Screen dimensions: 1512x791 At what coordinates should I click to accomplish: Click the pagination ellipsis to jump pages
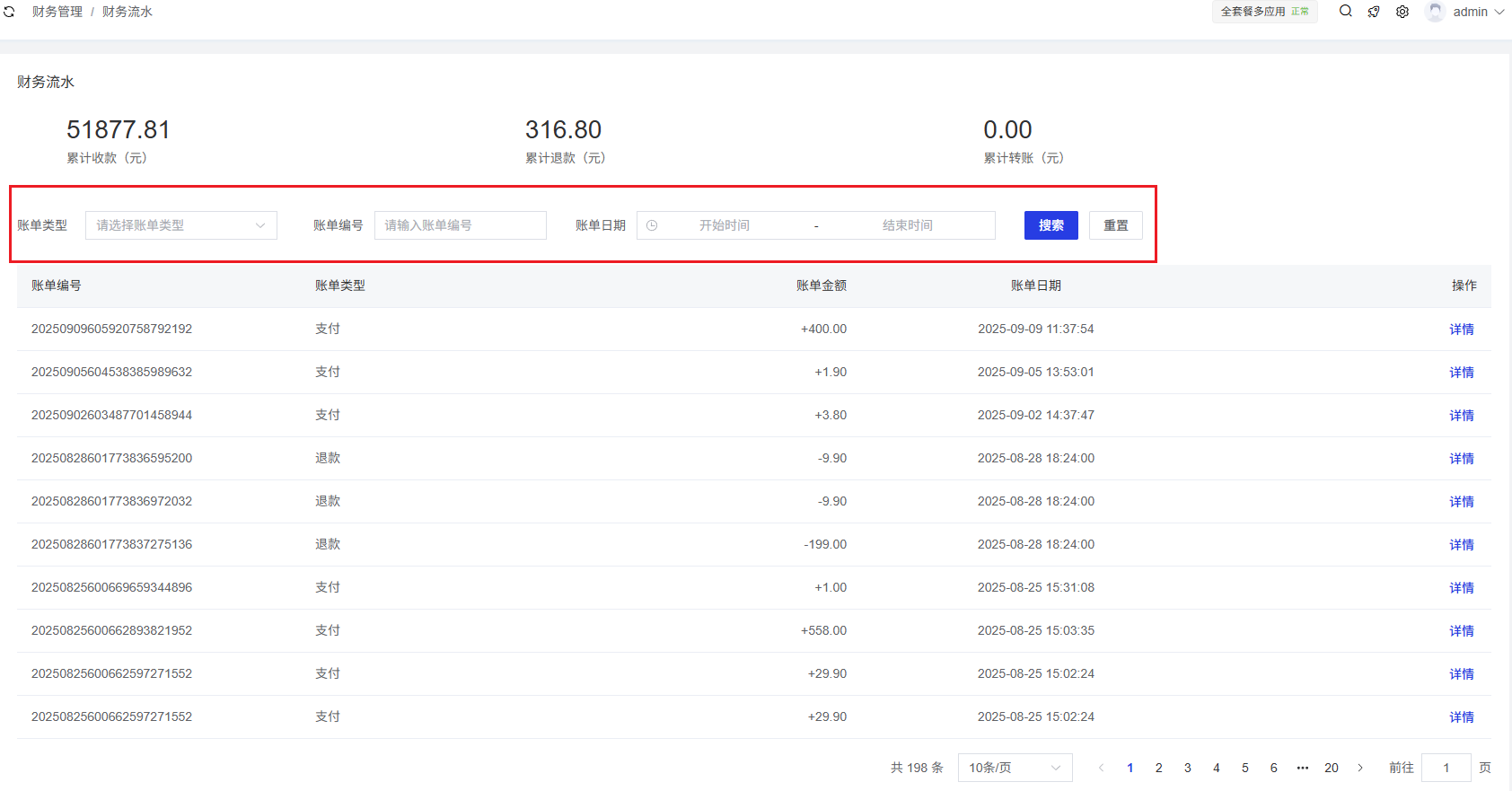click(x=1303, y=768)
